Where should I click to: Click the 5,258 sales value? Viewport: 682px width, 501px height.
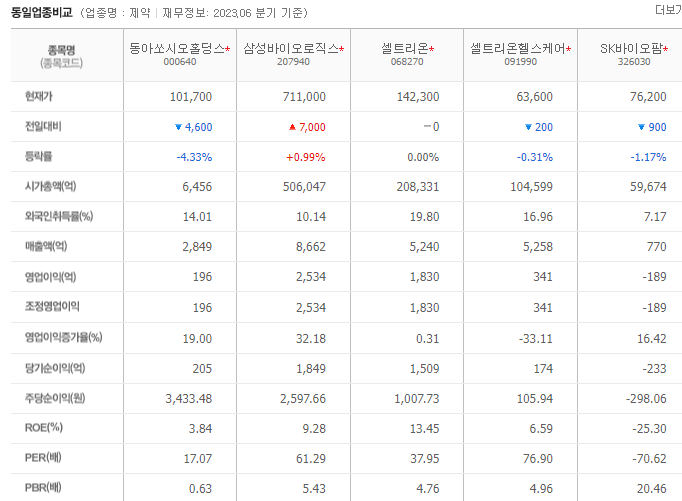[x=538, y=247]
